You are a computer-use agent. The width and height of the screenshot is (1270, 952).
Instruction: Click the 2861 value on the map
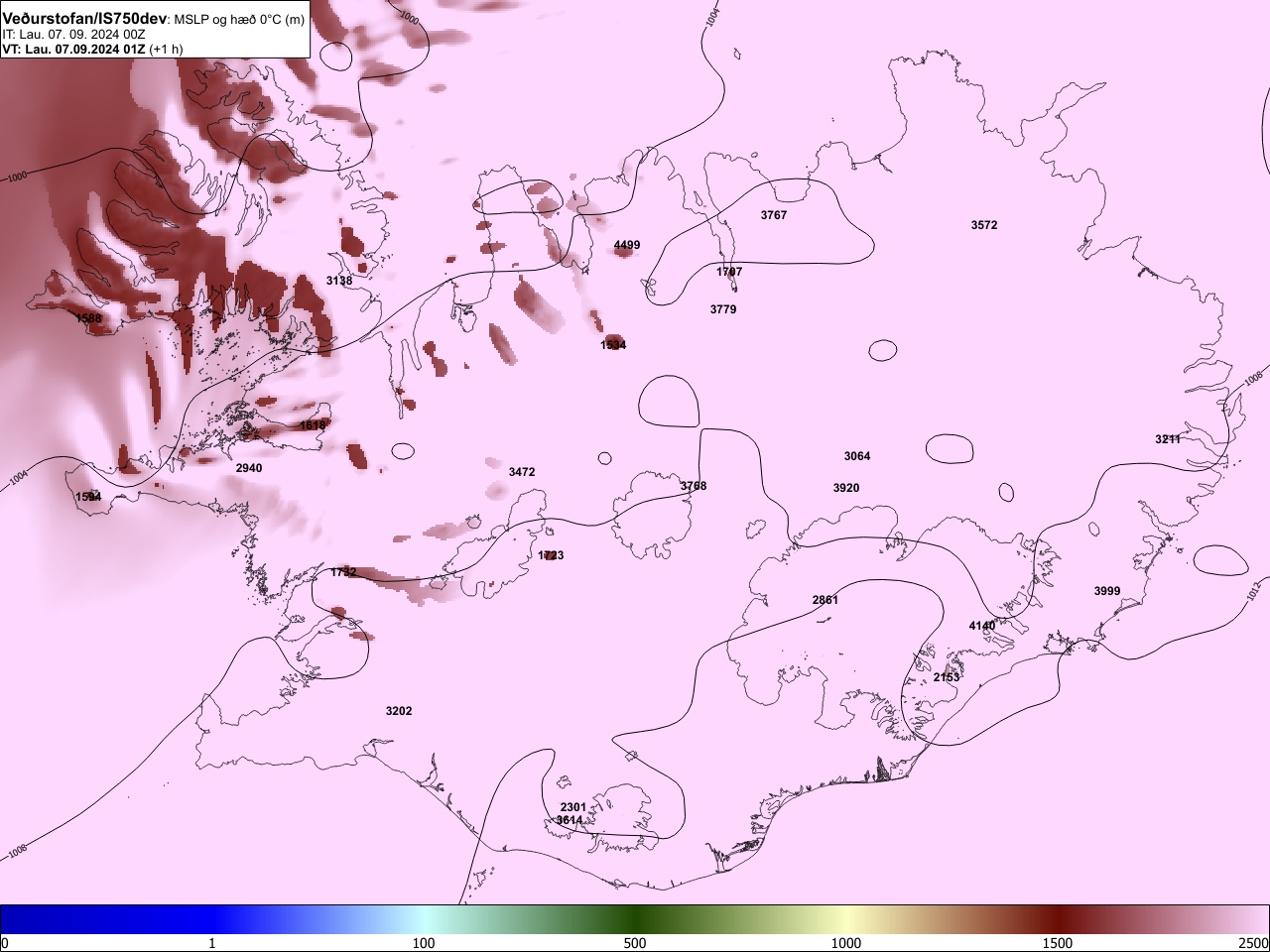click(x=825, y=600)
